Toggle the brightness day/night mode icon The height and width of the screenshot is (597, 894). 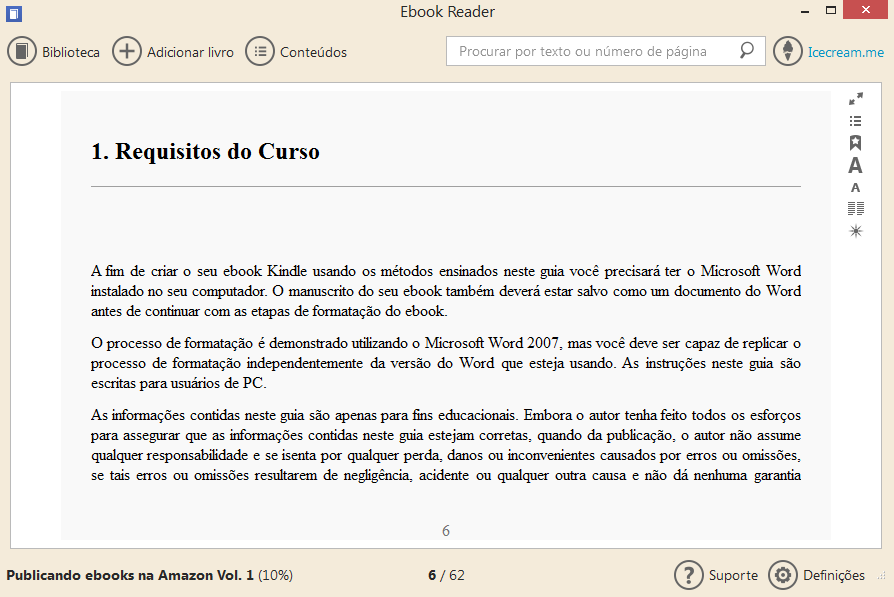pyautogui.click(x=856, y=231)
